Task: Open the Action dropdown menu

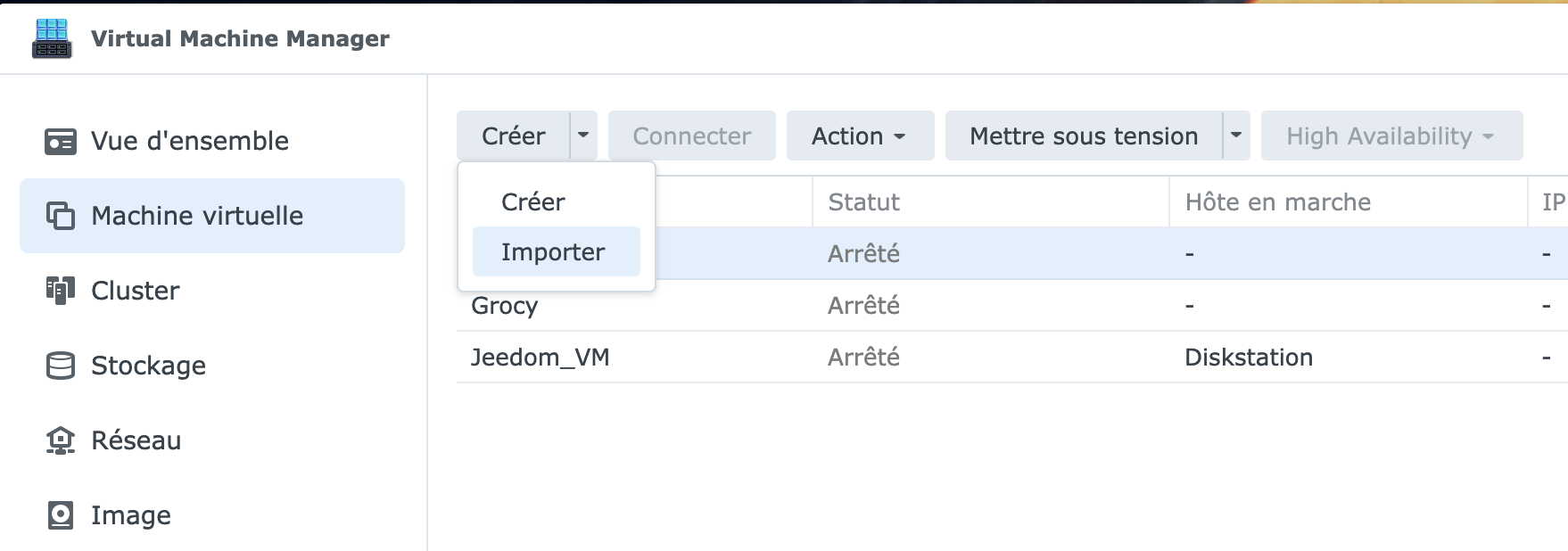Action: [x=860, y=136]
